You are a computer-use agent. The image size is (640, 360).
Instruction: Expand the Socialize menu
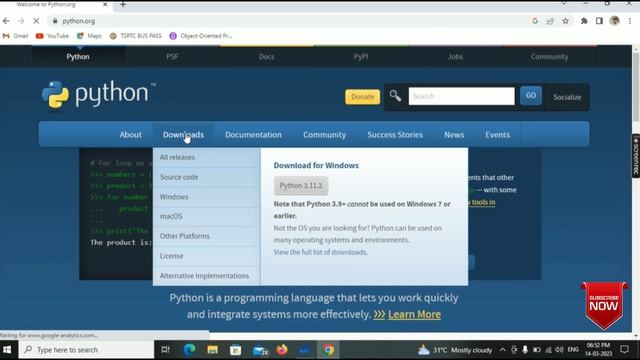pos(567,97)
